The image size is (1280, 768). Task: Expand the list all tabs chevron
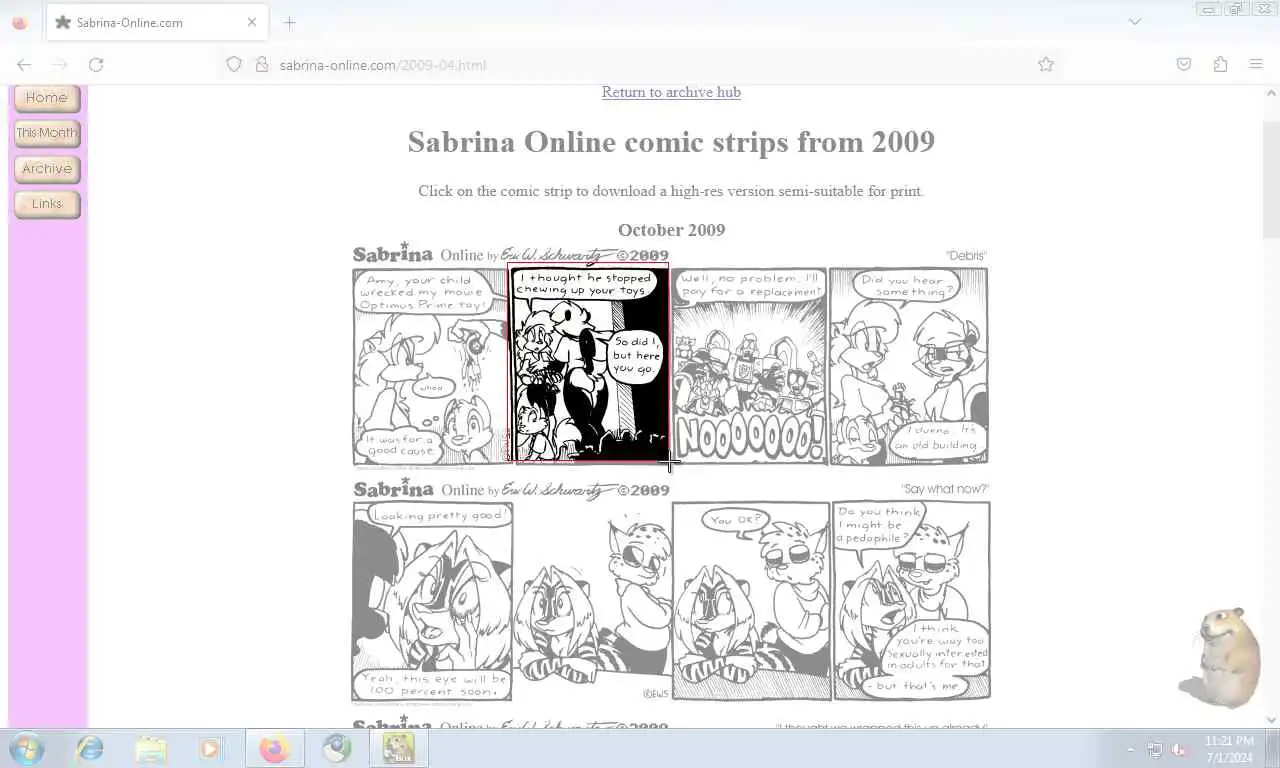(1135, 22)
